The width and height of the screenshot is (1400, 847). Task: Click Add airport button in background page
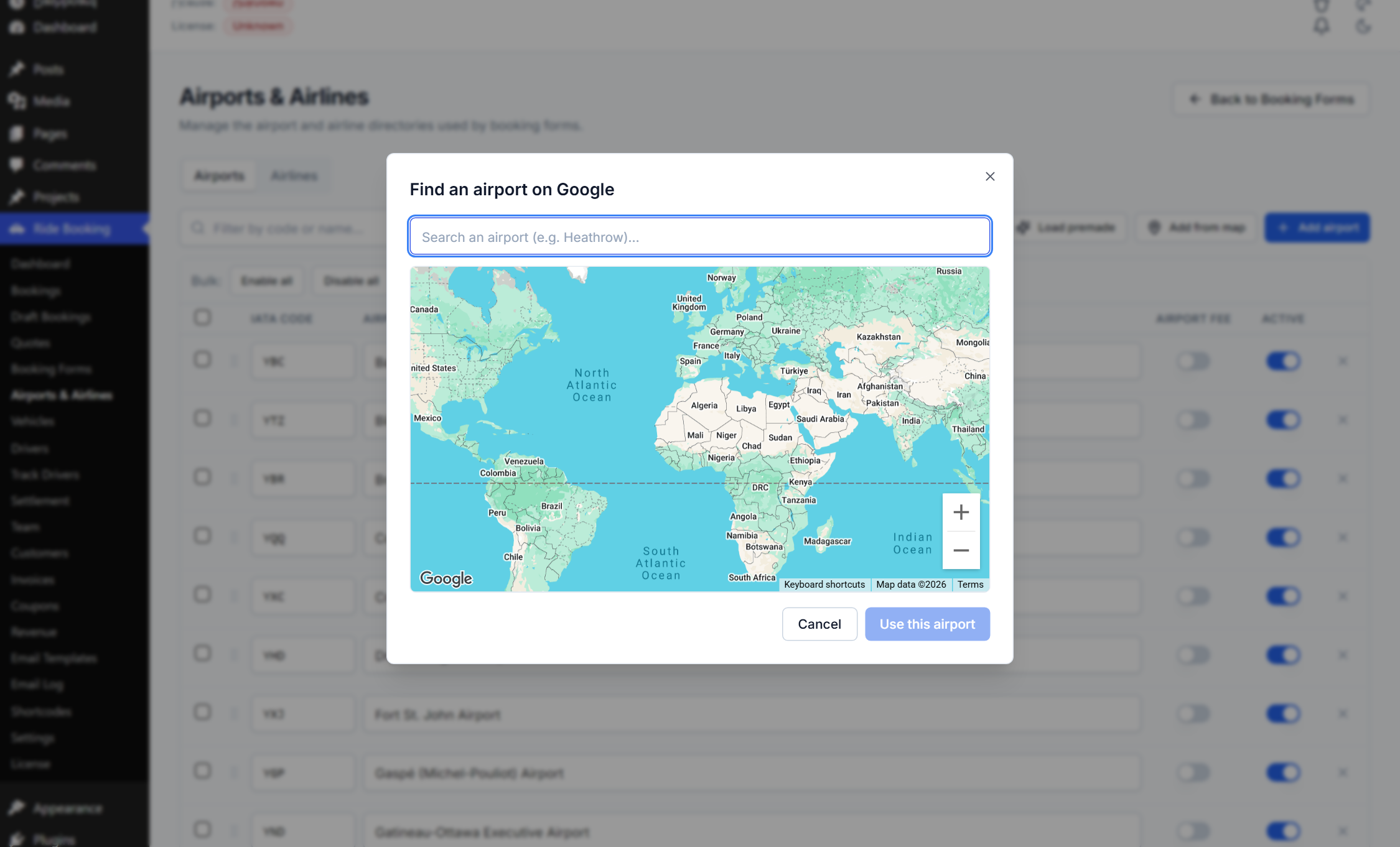1317,228
